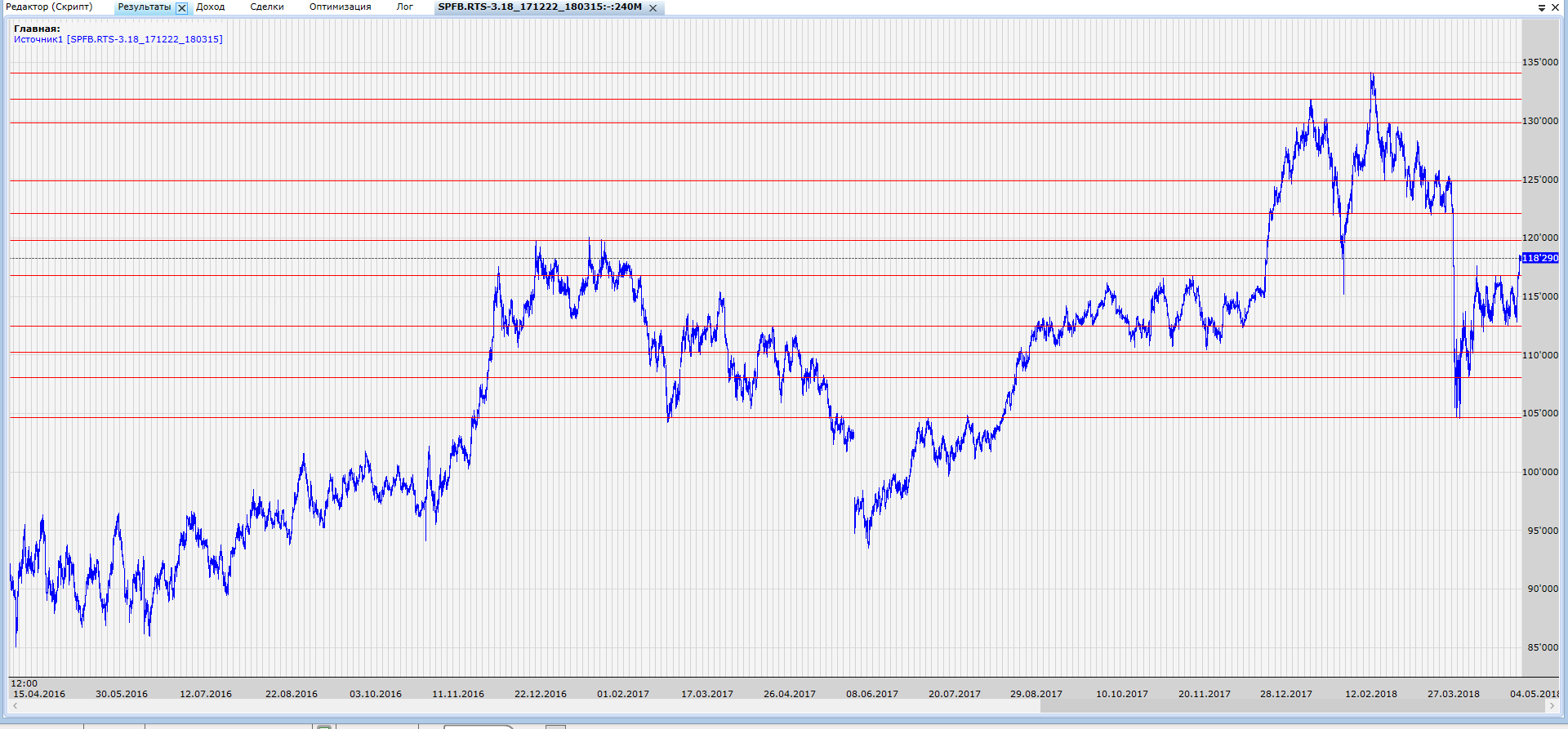Click the 22.12.2016 date label
The height and width of the screenshot is (729, 1568).
[x=541, y=694]
